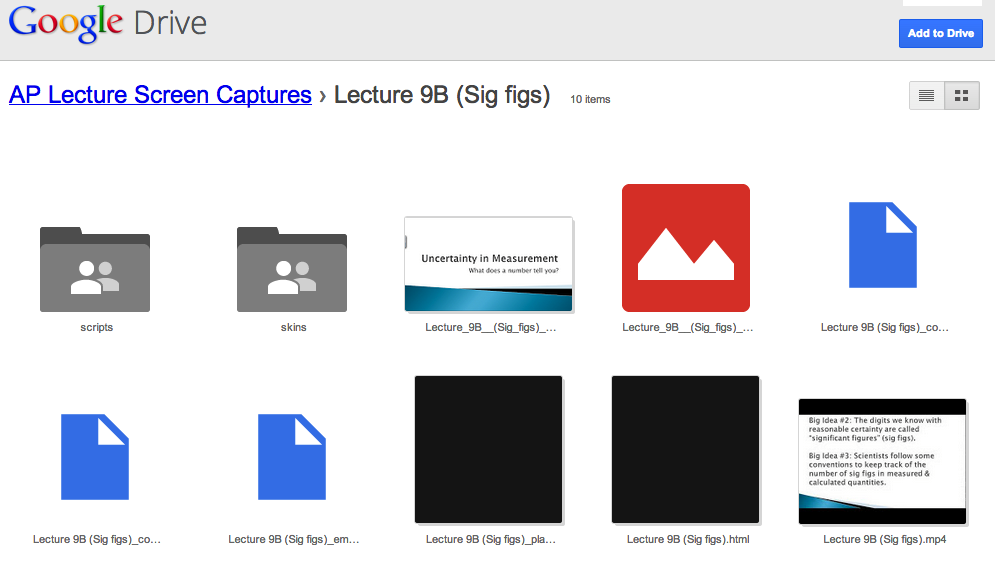
Task: Click the "10 items" count label
Action: 590,100
